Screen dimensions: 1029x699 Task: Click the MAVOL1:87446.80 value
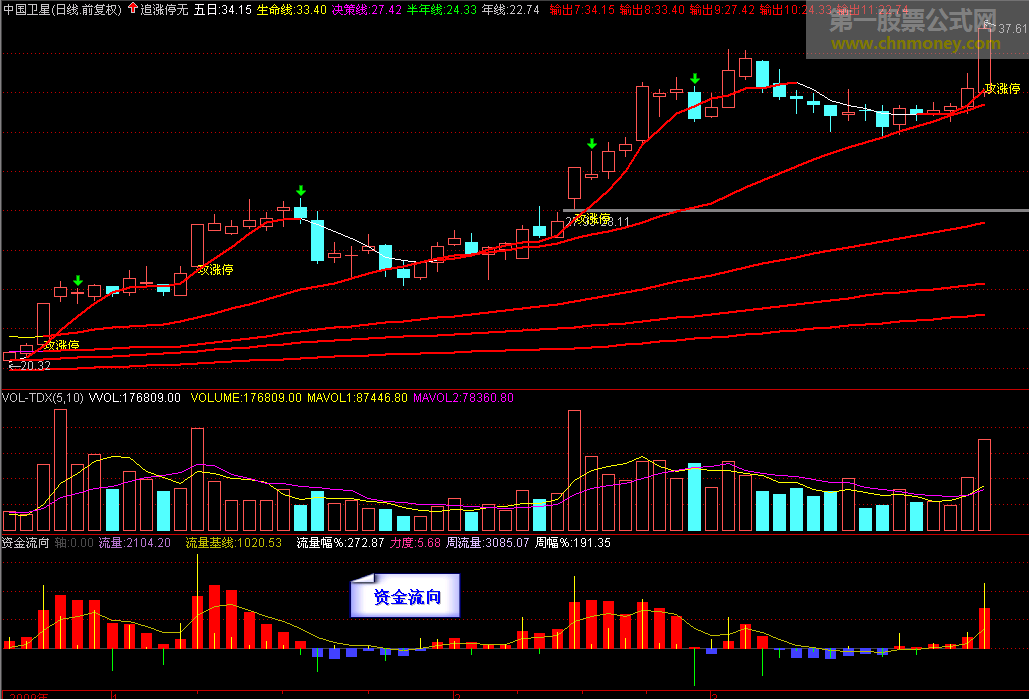[357, 398]
